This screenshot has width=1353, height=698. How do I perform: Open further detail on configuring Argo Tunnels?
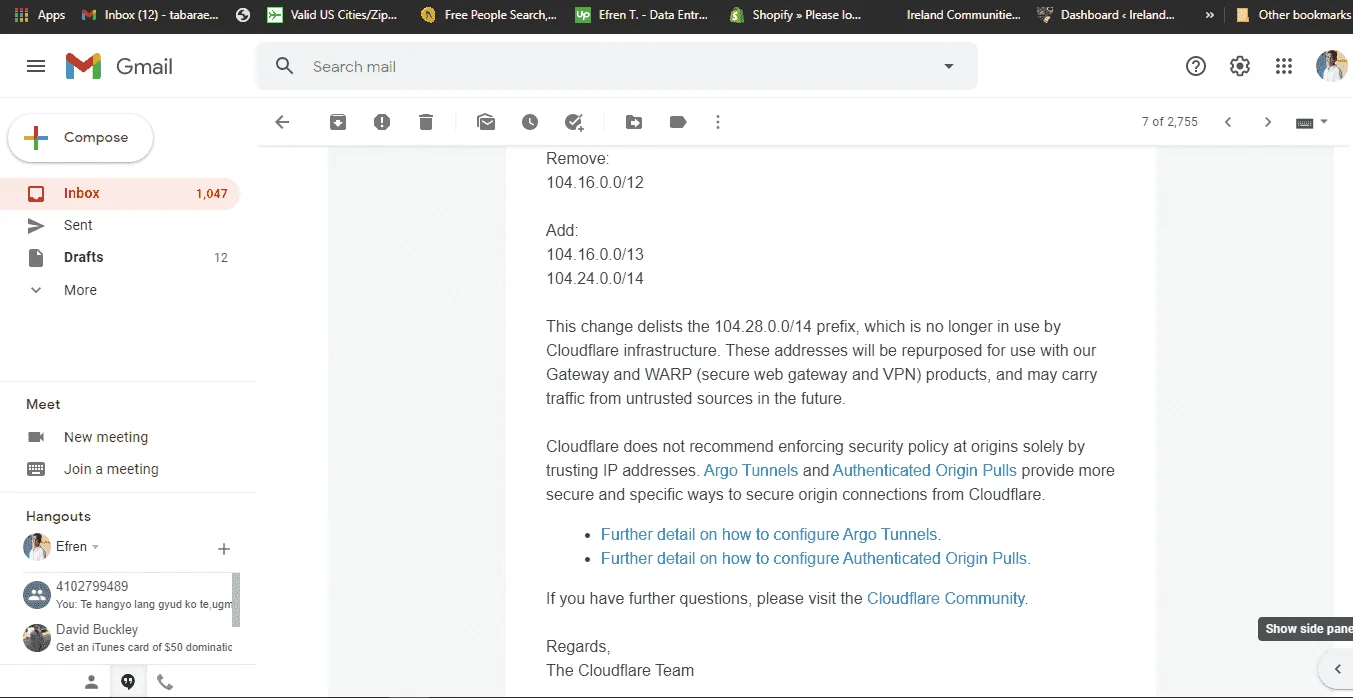click(771, 534)
